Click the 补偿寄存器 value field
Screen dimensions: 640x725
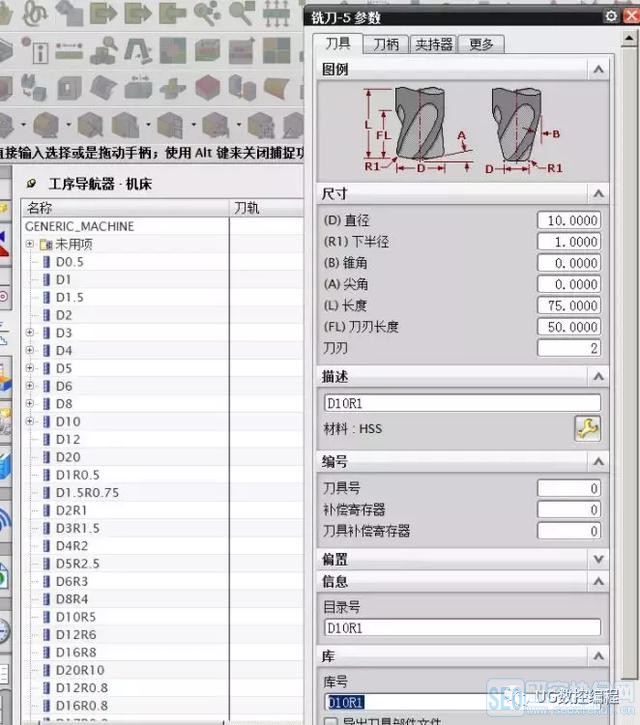click(569, 510)
